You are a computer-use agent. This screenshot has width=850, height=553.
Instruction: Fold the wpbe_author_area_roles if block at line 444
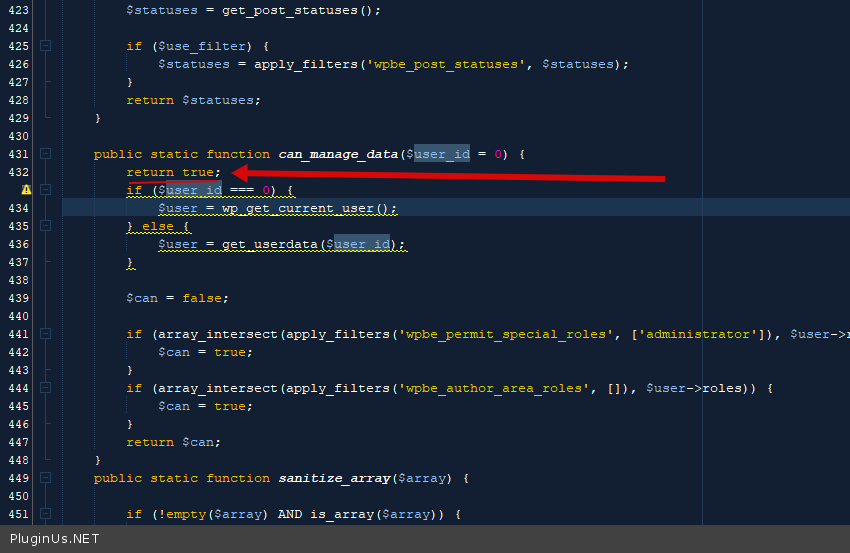pos(45,388)
